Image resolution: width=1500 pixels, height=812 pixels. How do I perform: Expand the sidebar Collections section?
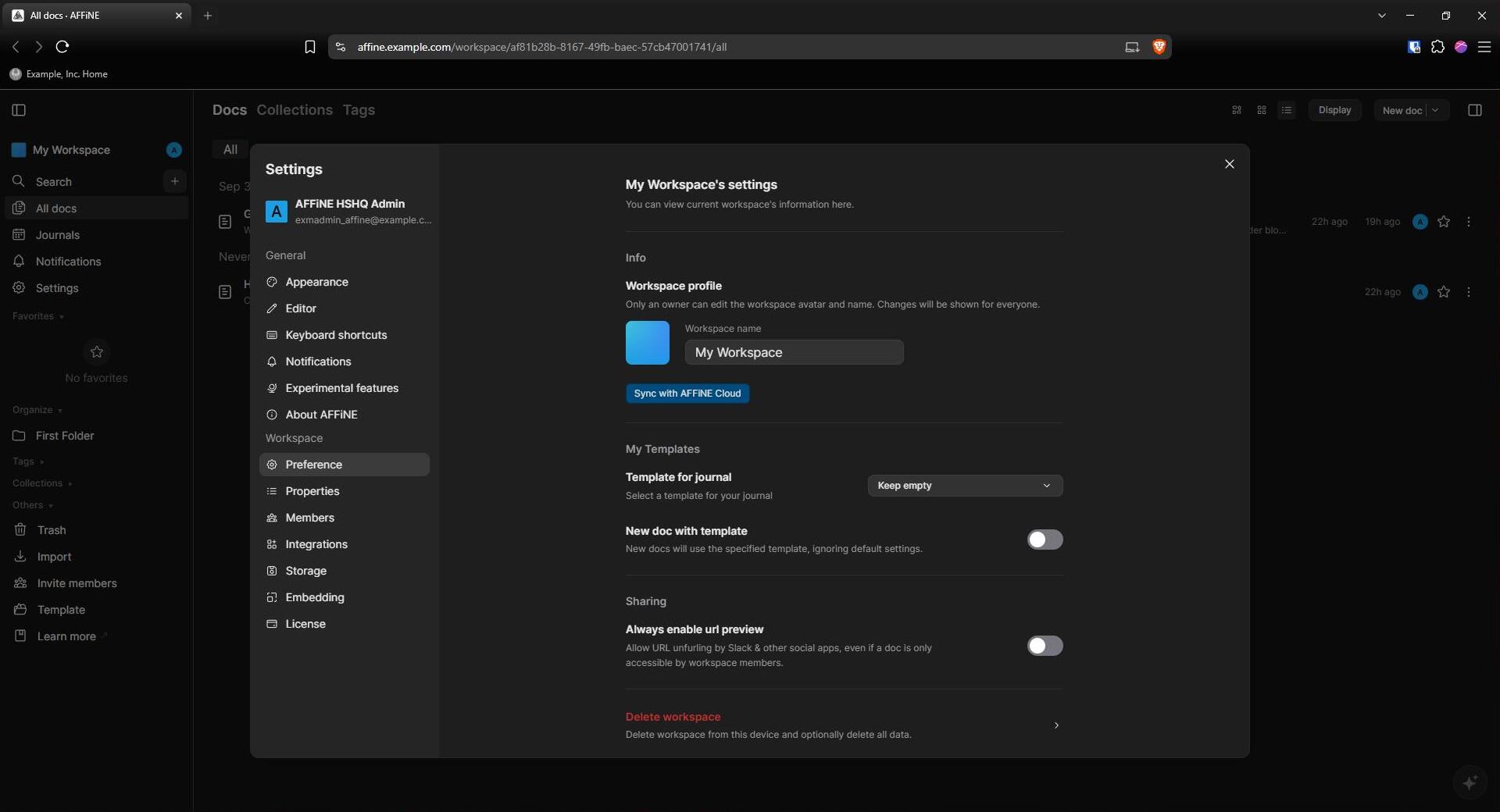(42, 483)
